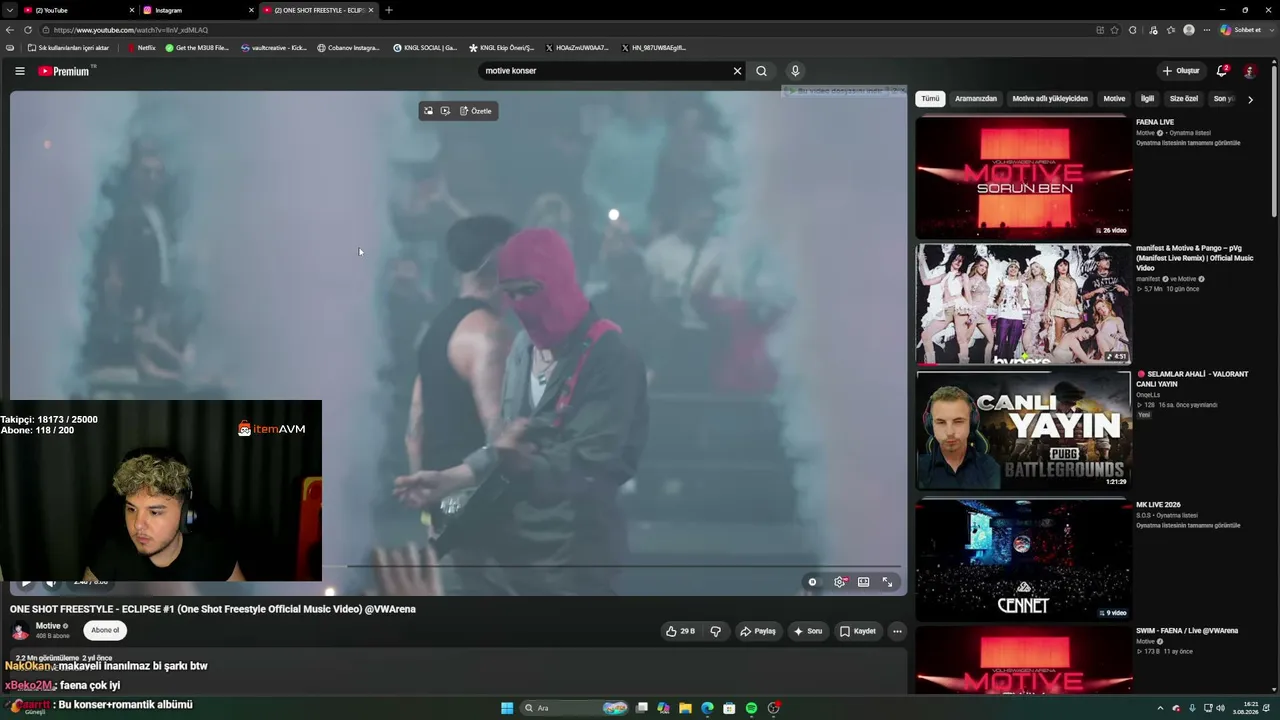This screenshot has height=720, width=1280.
Task: Select the 'İlgili' filter chip
Action: tap(1148, 99)
